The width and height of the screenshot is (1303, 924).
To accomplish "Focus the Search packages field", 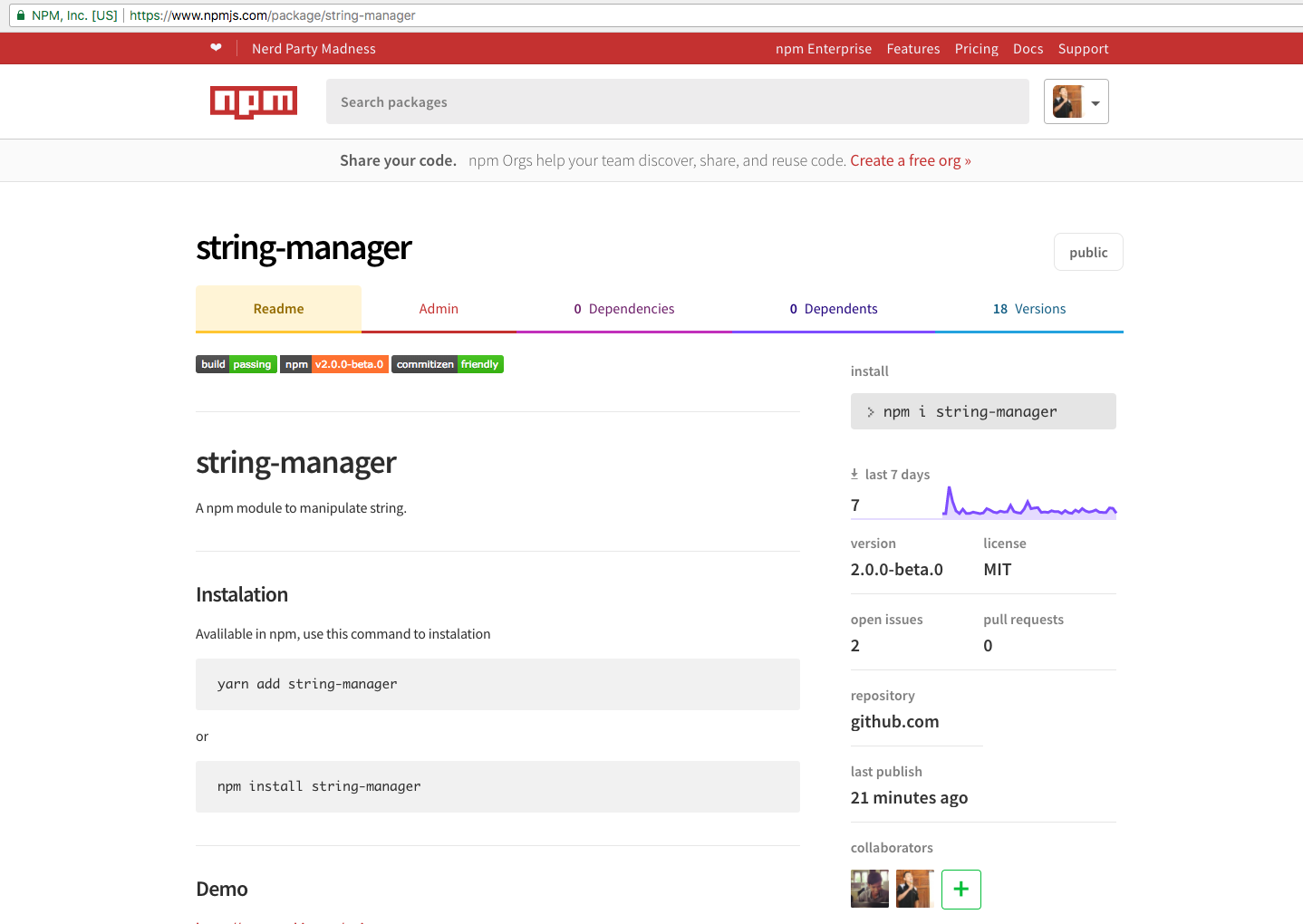I will click(678, 101).
